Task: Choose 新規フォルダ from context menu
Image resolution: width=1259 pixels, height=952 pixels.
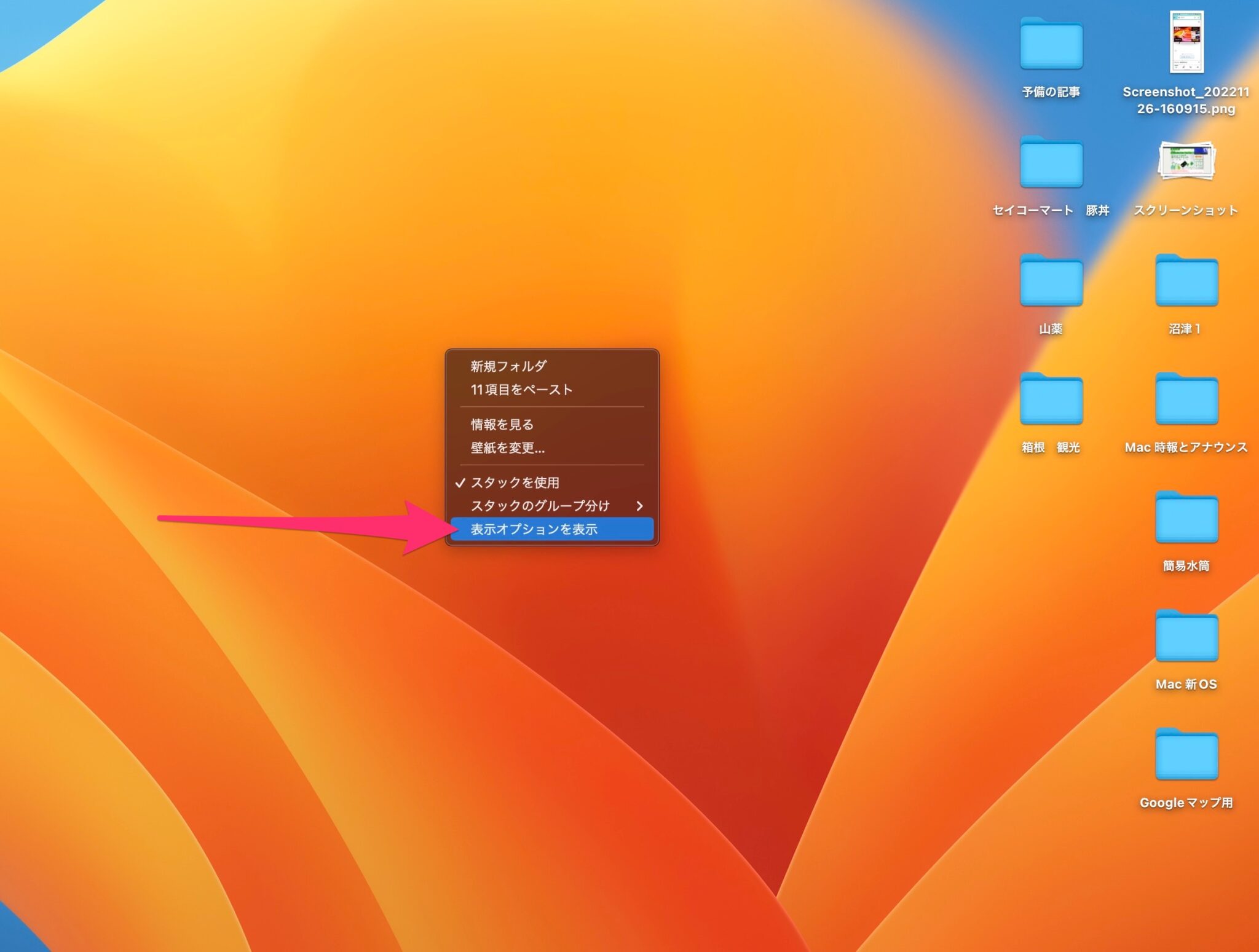Action: (x=508, y=366)
